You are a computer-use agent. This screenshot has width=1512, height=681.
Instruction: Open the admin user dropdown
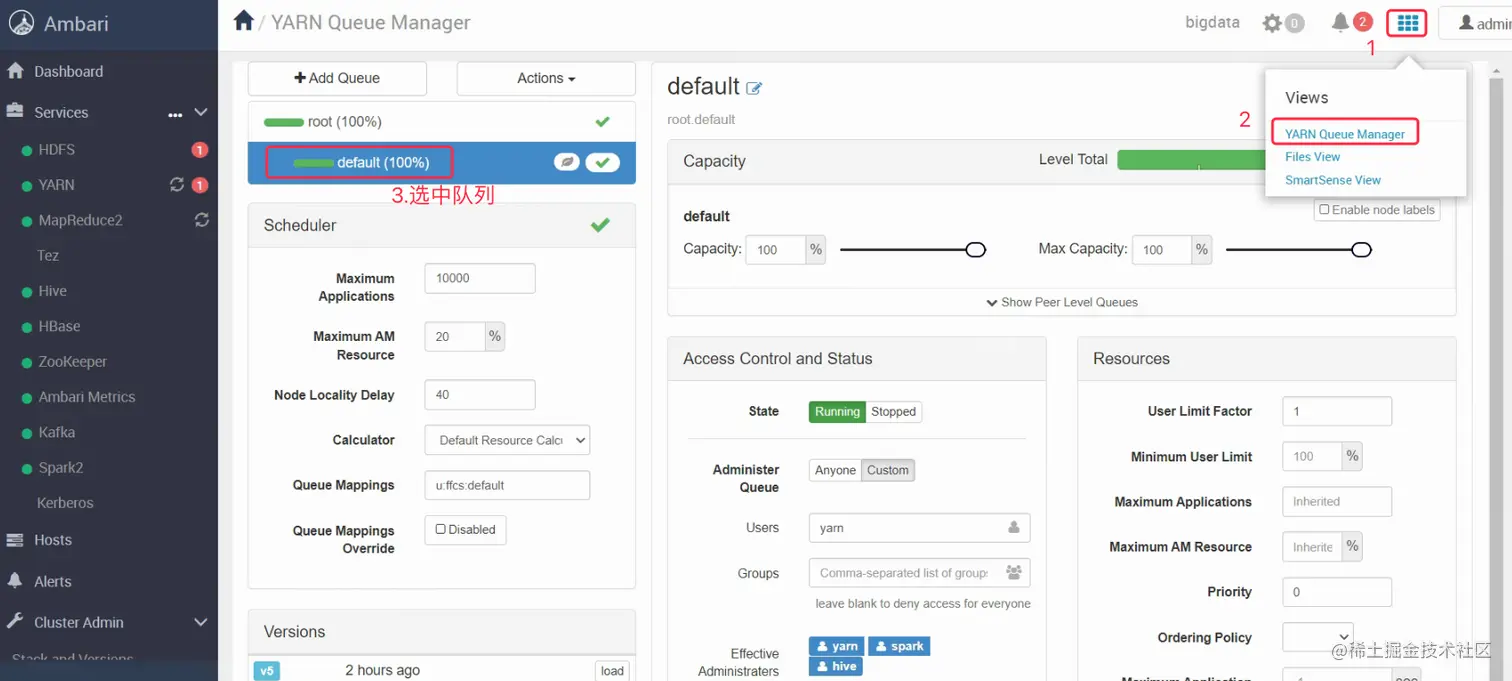pyautogui.click(x=1478, y=23)
